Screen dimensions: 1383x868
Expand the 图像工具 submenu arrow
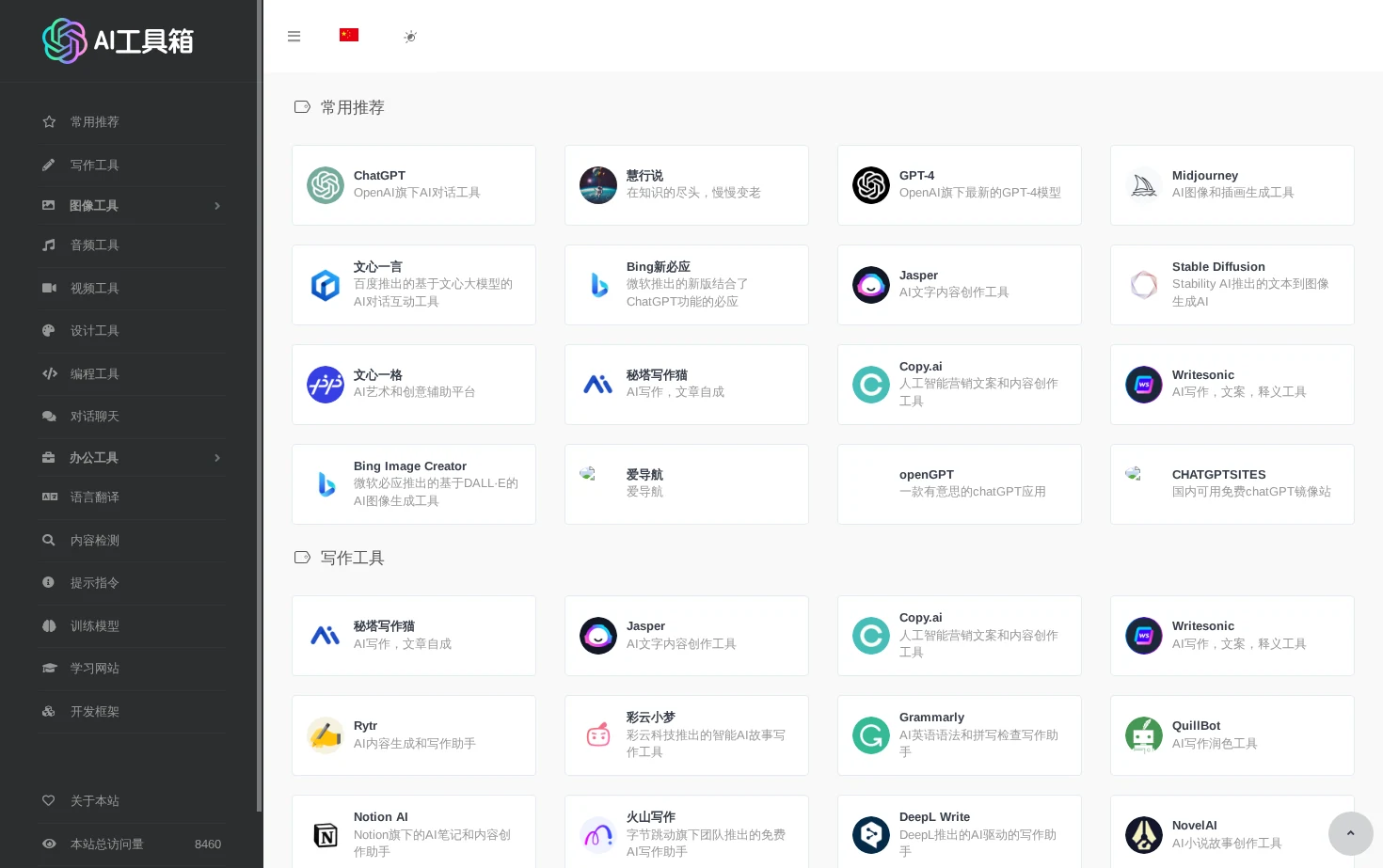click(217, 206)
